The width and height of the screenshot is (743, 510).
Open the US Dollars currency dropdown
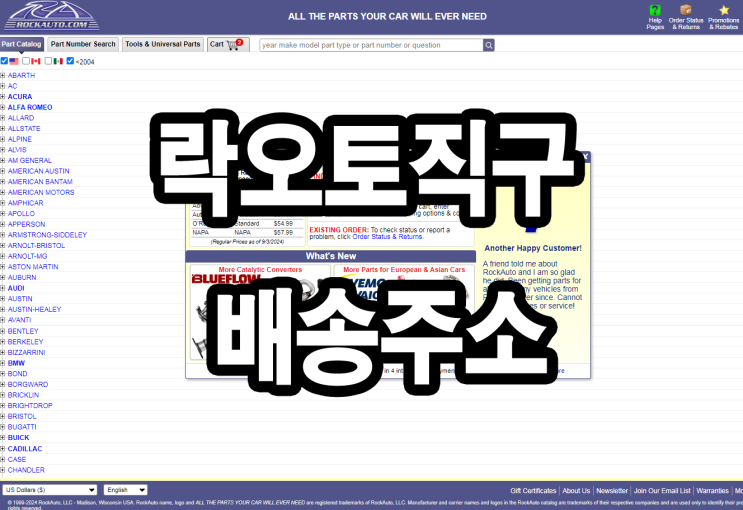50,490
